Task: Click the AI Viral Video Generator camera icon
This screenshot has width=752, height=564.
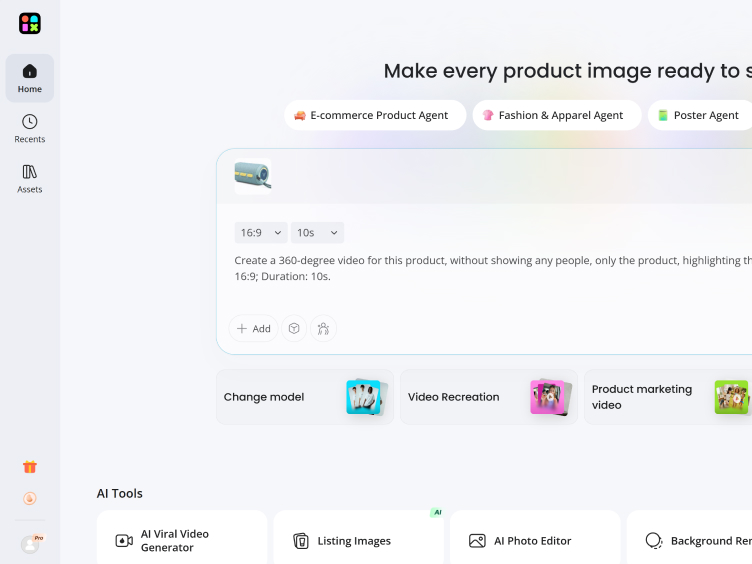Action: (124, 541)
